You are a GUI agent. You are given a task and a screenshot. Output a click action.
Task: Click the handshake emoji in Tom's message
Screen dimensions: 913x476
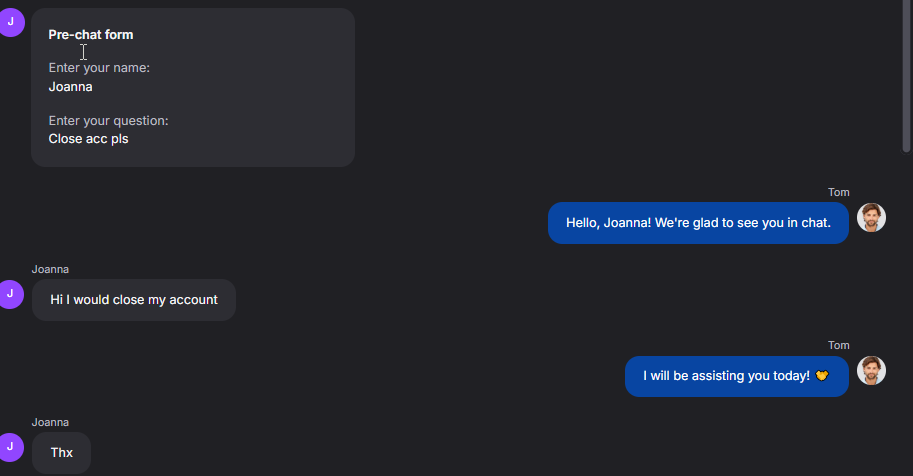tap(822, 376)
